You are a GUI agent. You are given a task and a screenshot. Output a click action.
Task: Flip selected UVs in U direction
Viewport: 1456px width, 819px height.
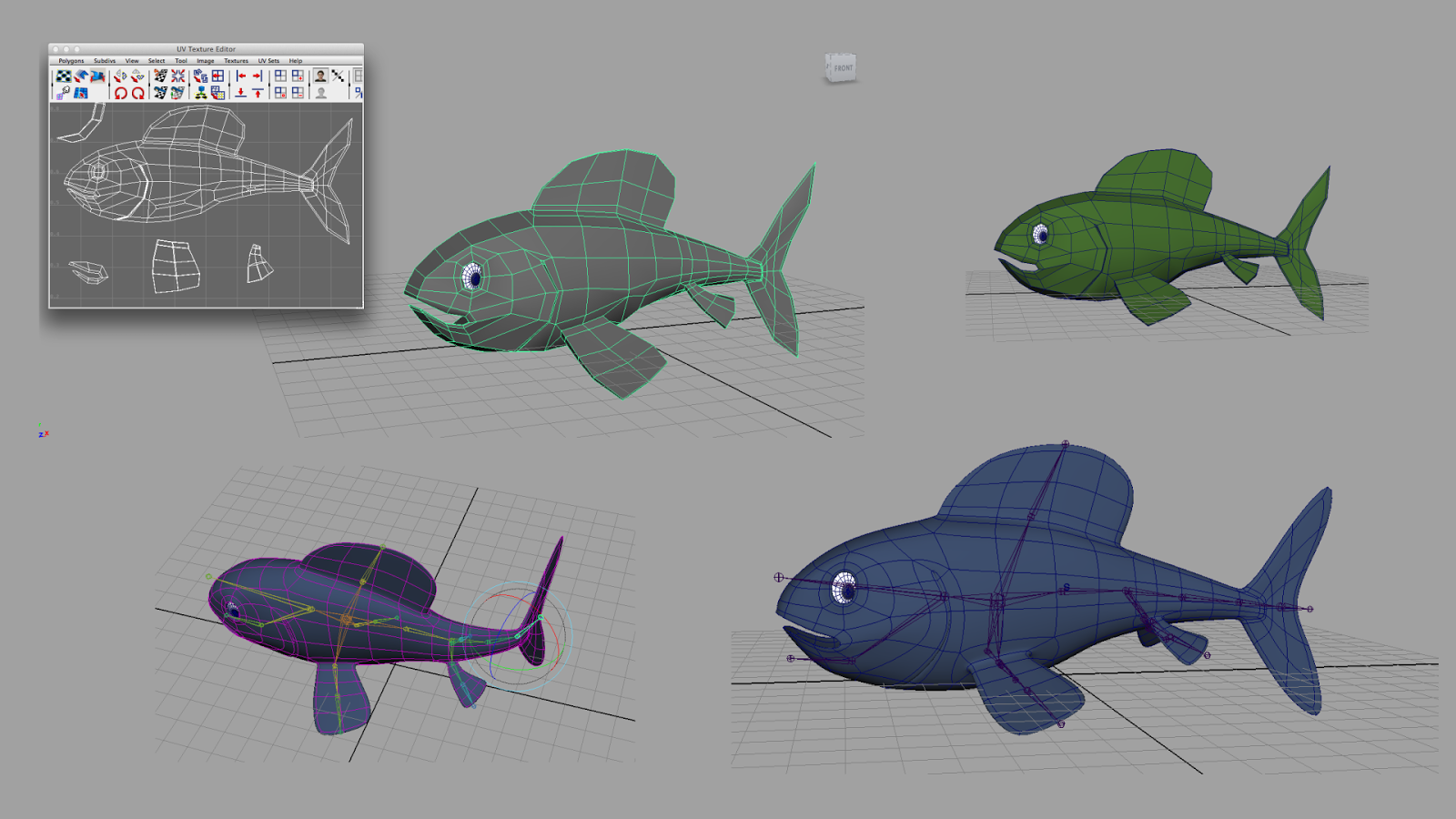point(119,76)
